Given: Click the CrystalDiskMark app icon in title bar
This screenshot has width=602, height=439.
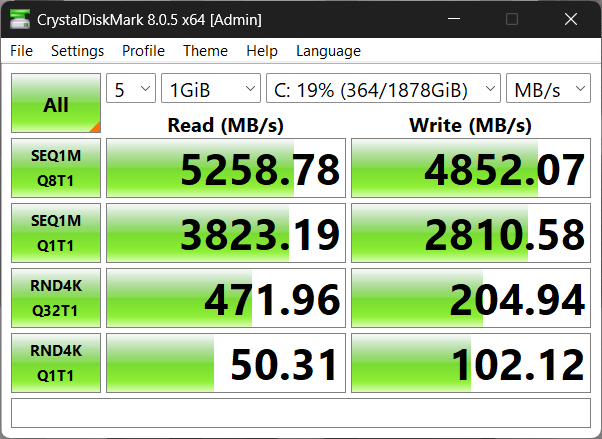Looking at the screenshot, I should [x=20, y=19].
